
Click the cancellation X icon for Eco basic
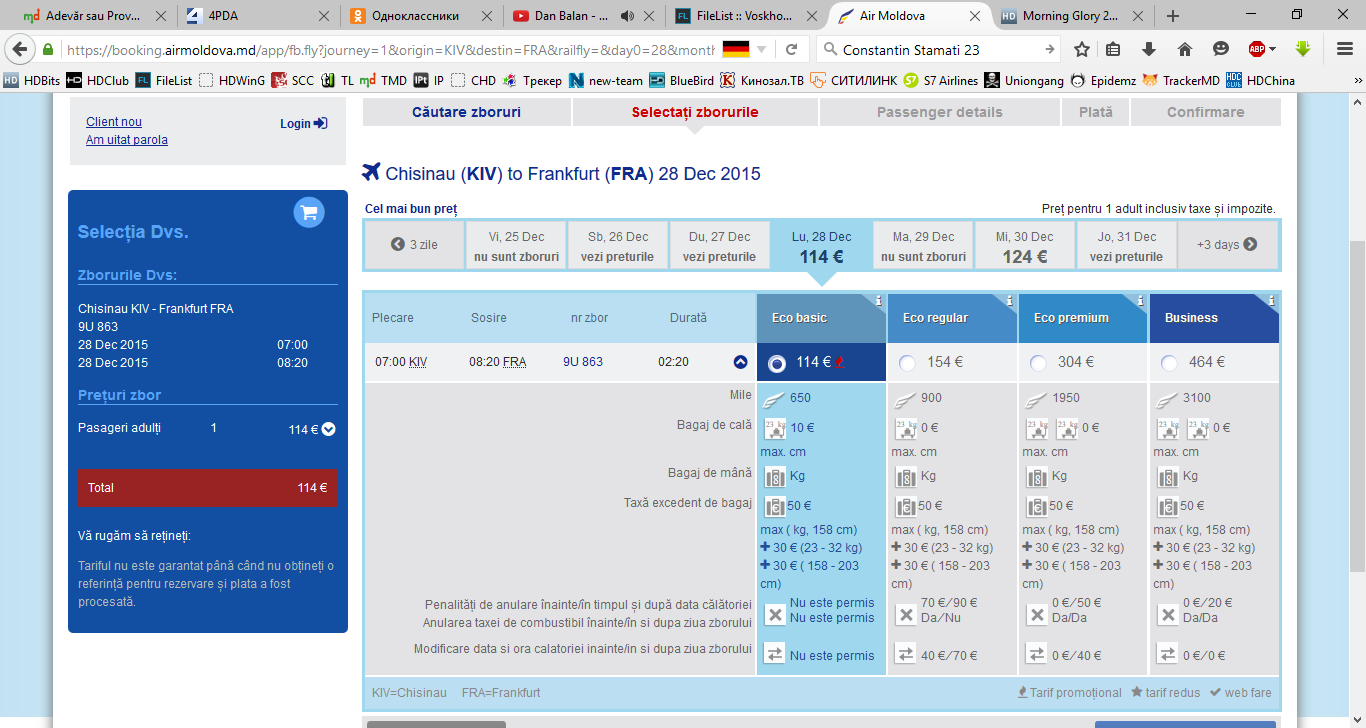[x=775, y=614]
